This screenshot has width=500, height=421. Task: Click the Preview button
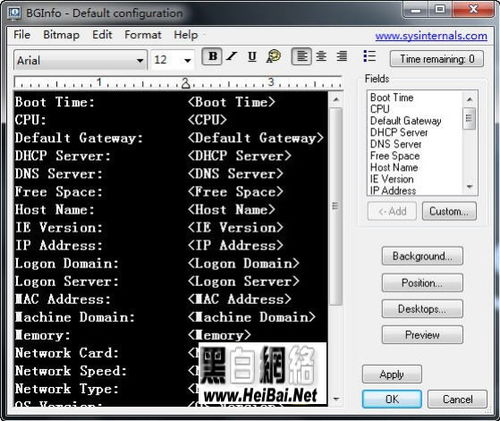coord(422,334)
